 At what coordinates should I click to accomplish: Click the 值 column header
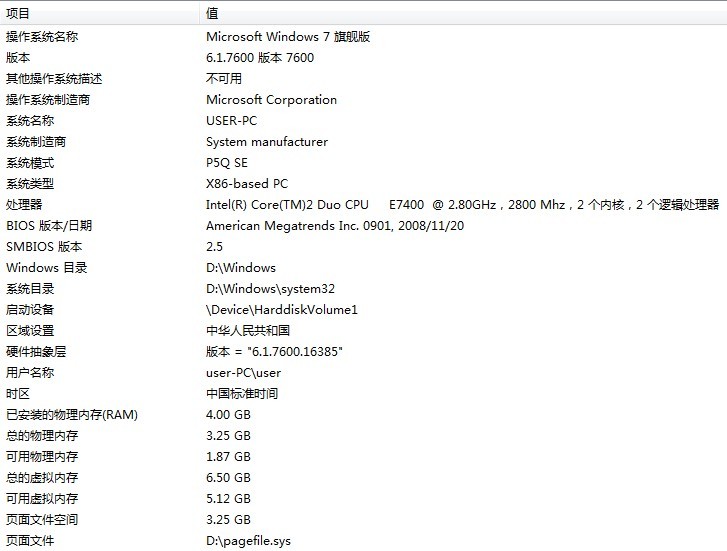[x=463, y=13]
